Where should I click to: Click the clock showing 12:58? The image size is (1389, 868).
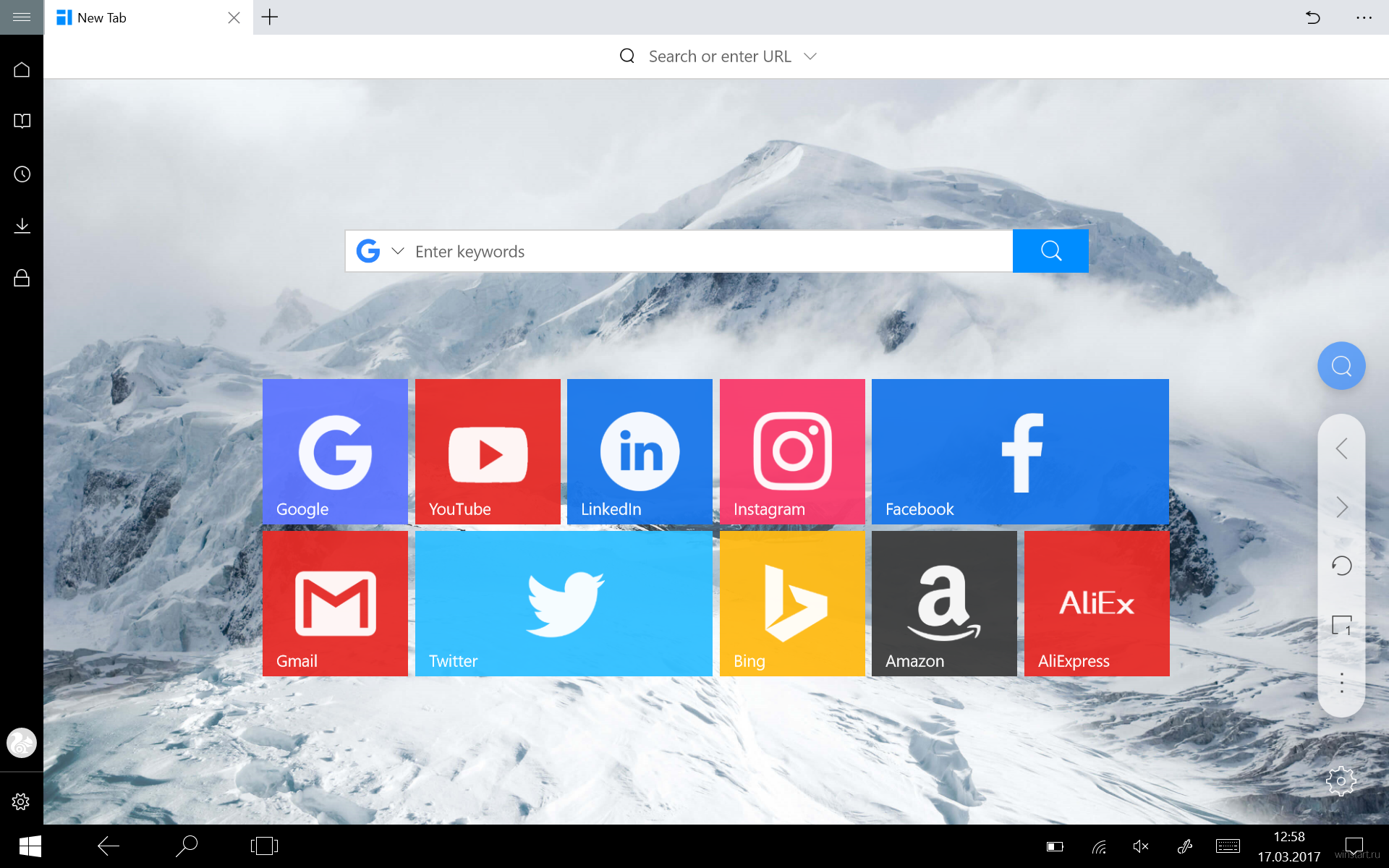(1288, 837)
